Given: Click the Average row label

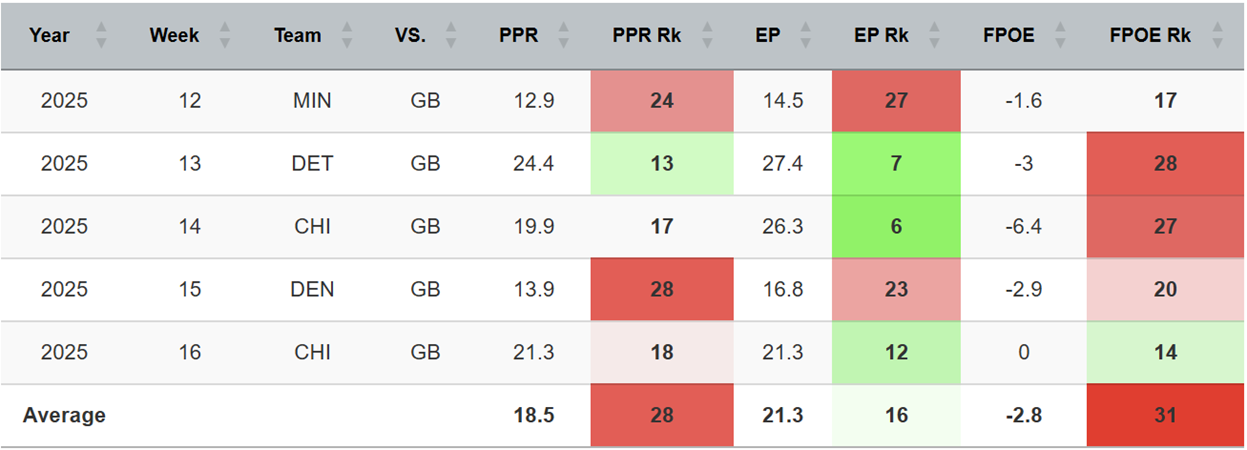Looking at the screenshot, I should (64, 415).
